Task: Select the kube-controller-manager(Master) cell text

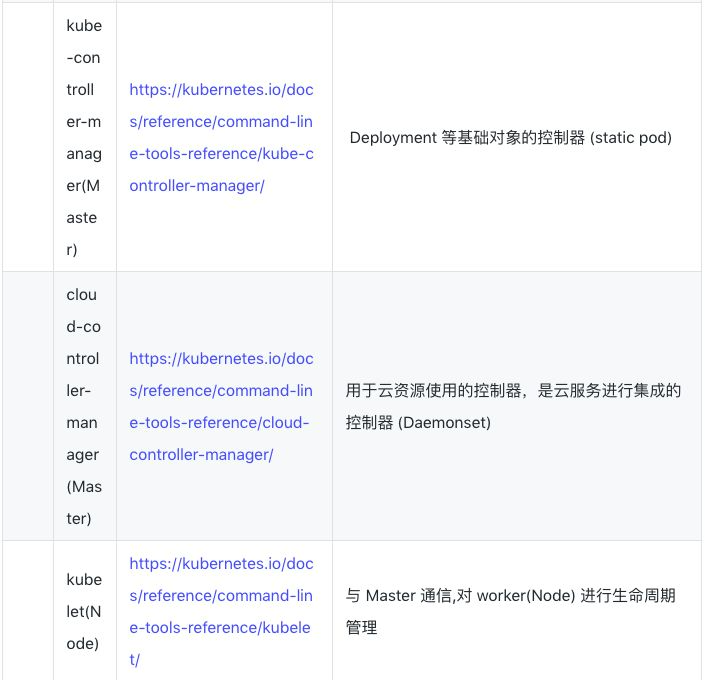Action: [x=84, y=138]
